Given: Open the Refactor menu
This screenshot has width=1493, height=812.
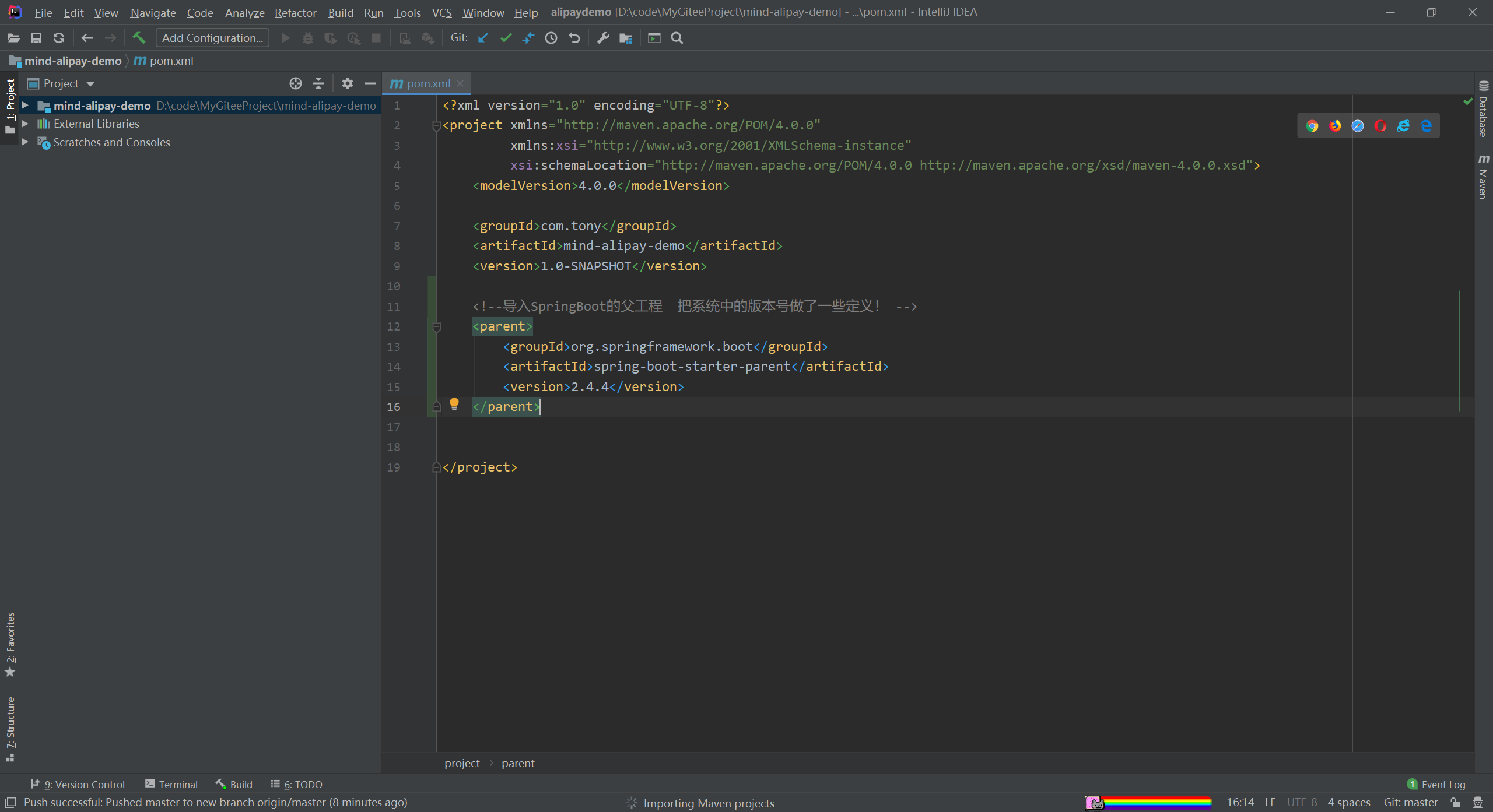Looking at the screenshot, I should tap(295, 12).
